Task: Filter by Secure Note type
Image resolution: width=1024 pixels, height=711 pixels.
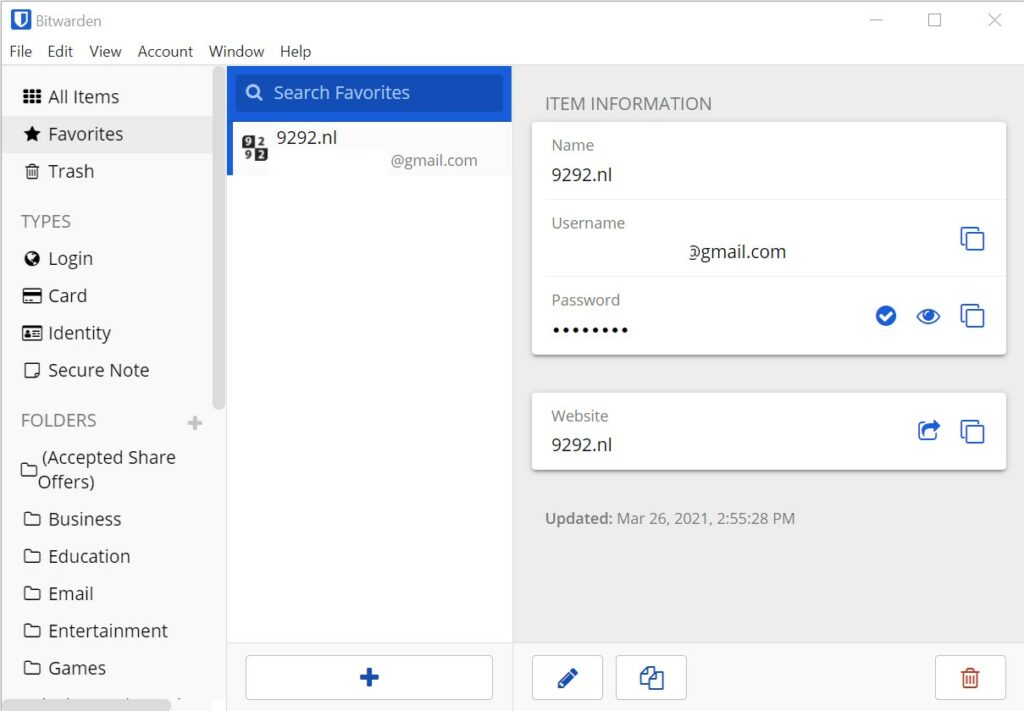Action: point(86,370)
